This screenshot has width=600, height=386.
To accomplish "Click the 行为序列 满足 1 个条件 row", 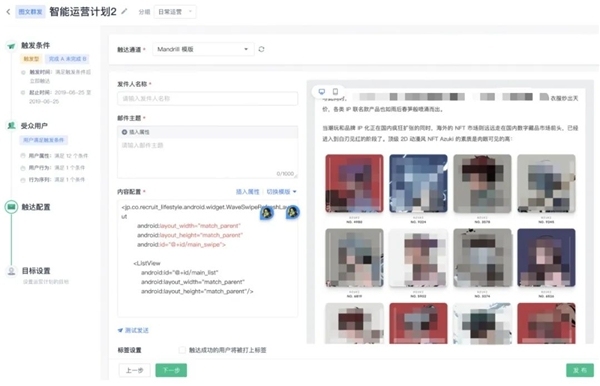I will (x=57, y=179).
